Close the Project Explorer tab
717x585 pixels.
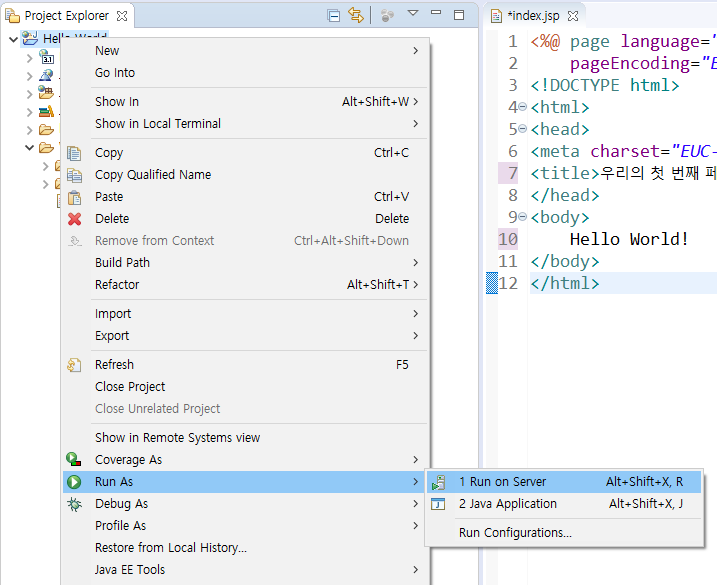[122, 16]
